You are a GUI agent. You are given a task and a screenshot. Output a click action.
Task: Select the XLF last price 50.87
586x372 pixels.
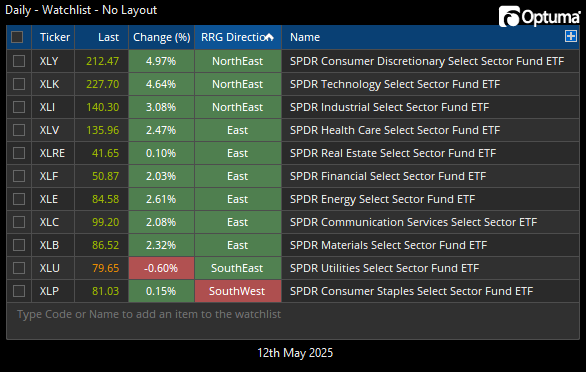pos(105,176)
